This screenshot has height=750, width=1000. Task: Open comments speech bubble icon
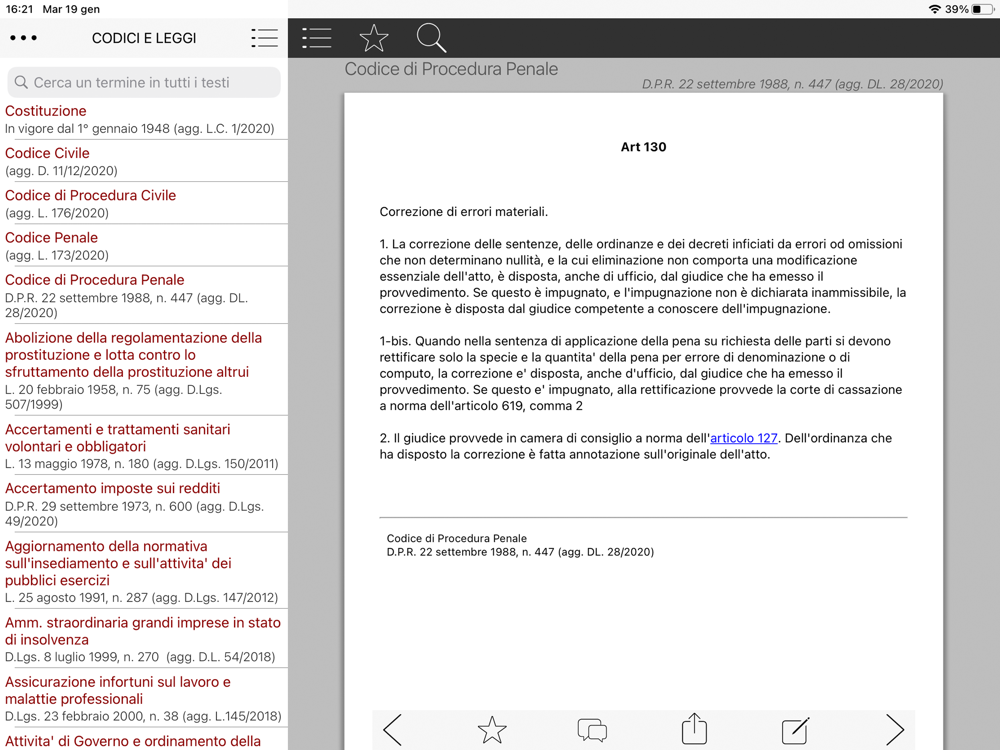point(592,730)
